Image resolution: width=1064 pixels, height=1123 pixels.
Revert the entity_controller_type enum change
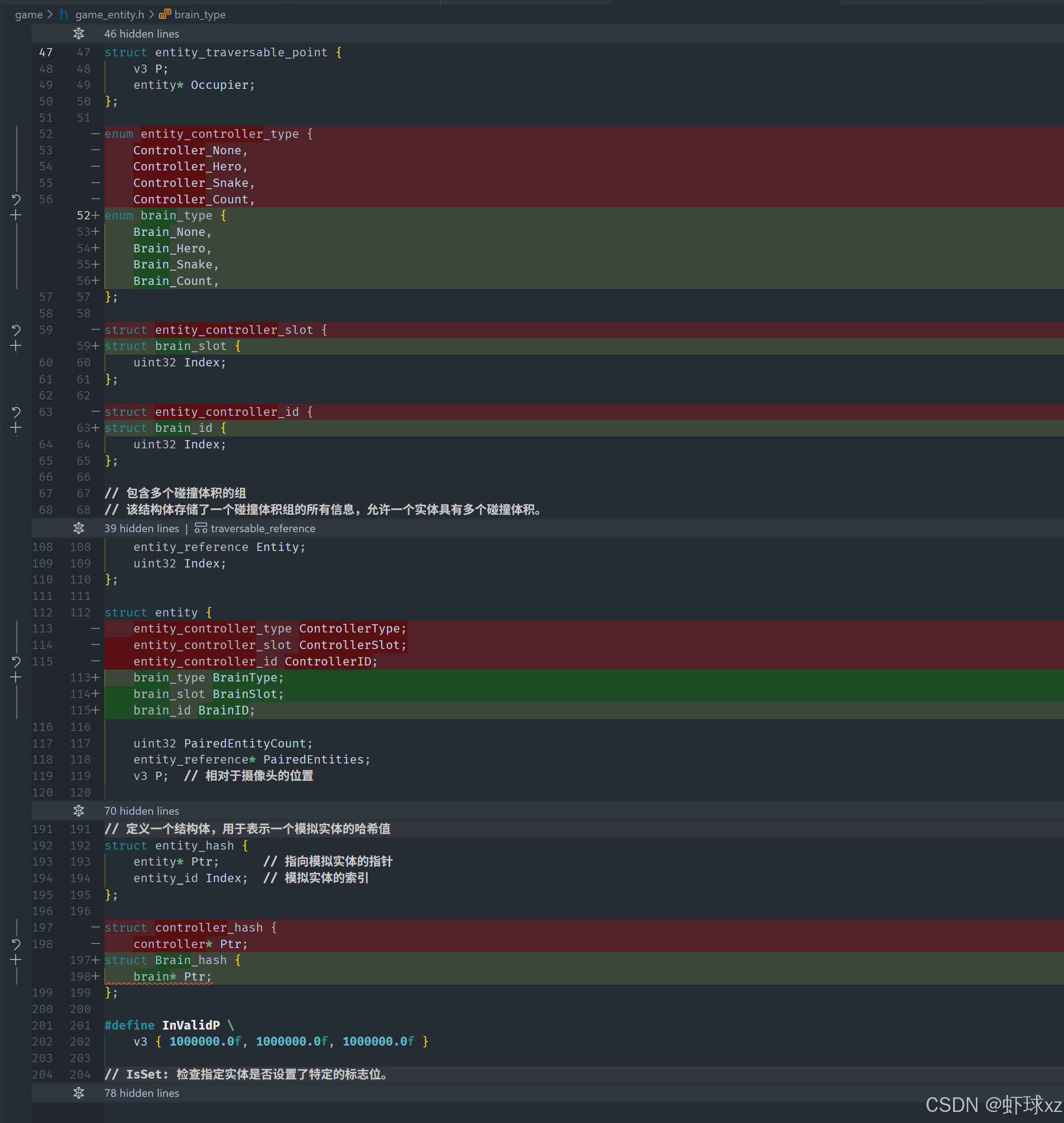pyautogui.click(x=16, y=199)
